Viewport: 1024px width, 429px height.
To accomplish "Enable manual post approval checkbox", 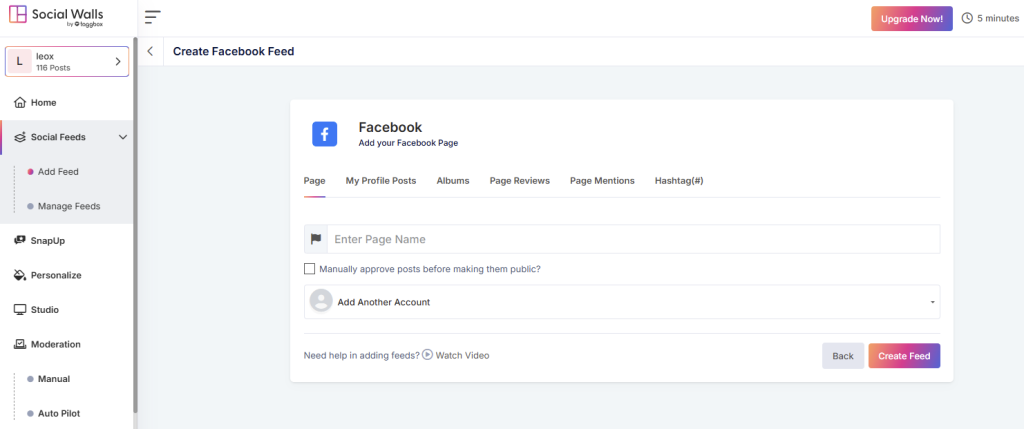I will pyautogui.click(x=310, y=269).
